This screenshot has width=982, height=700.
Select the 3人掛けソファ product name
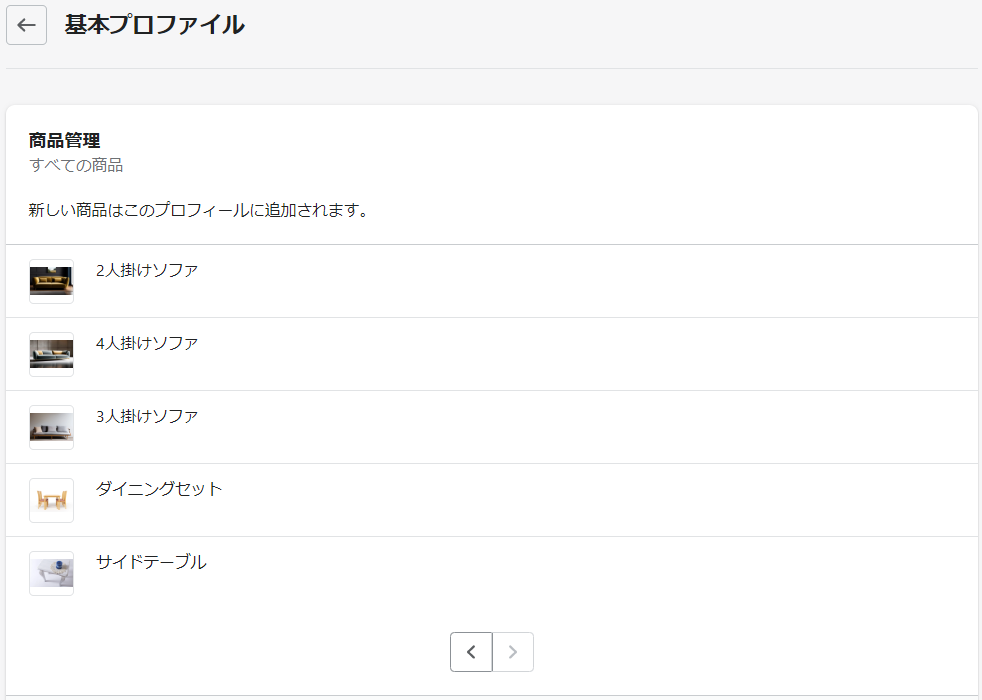[x=147, y=416]
